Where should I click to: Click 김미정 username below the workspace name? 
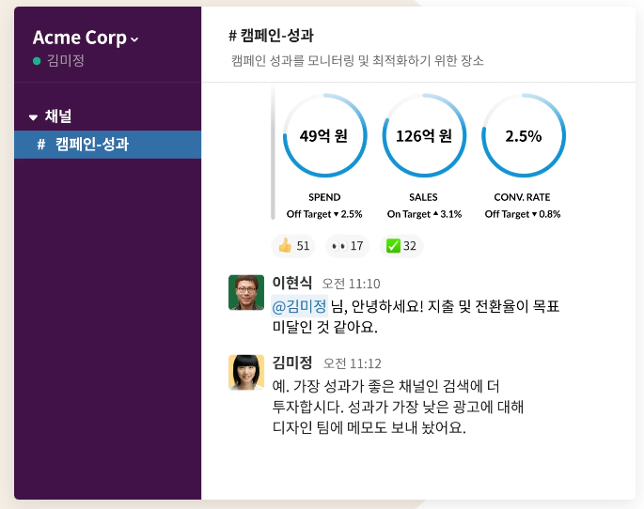[x=65, y=61]
